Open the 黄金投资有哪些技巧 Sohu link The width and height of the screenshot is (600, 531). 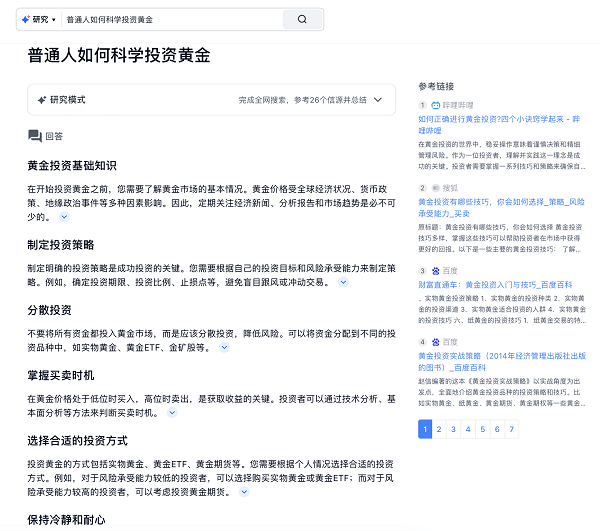[x=500, y=207]
